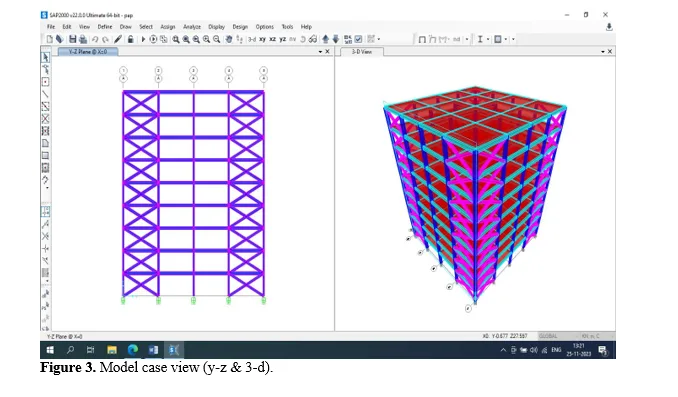Open the File menu
The height and width of the screenshot is (397, 678).
[51, 27]
